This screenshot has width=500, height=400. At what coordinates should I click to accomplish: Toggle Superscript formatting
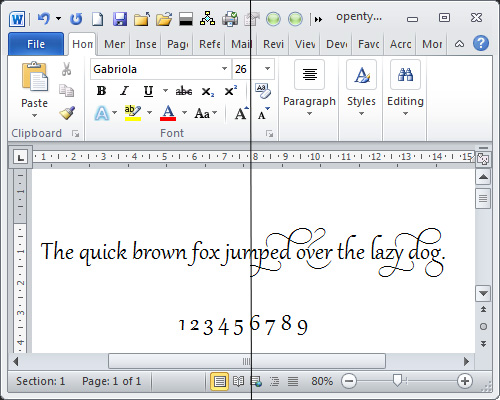coord(231,91)
